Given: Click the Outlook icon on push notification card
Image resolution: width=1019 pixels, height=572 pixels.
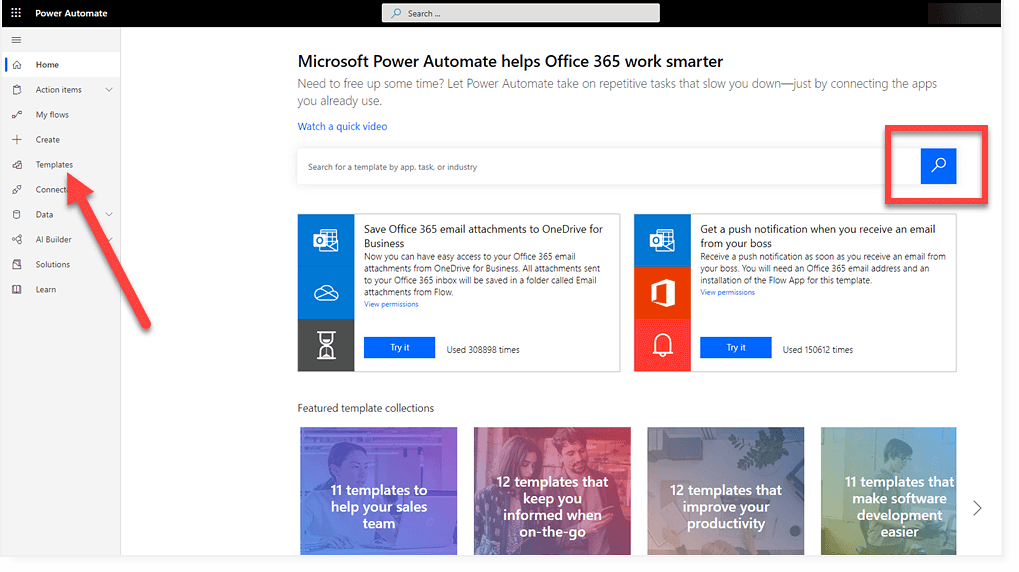Looking at the screenshot, I should click(x=662, y=240).
